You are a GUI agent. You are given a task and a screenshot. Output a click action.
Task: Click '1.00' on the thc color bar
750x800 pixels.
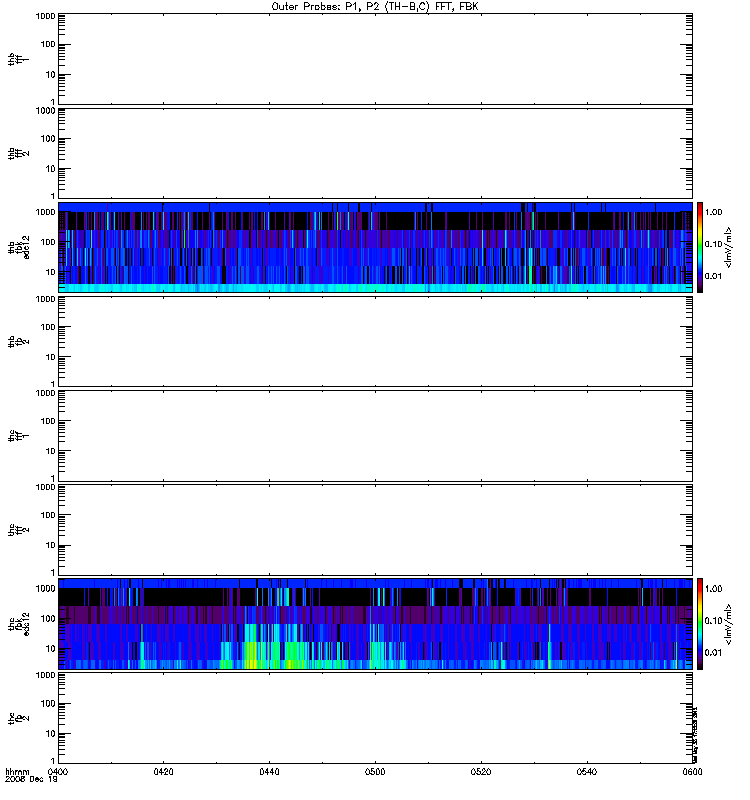tap(713, 589)
